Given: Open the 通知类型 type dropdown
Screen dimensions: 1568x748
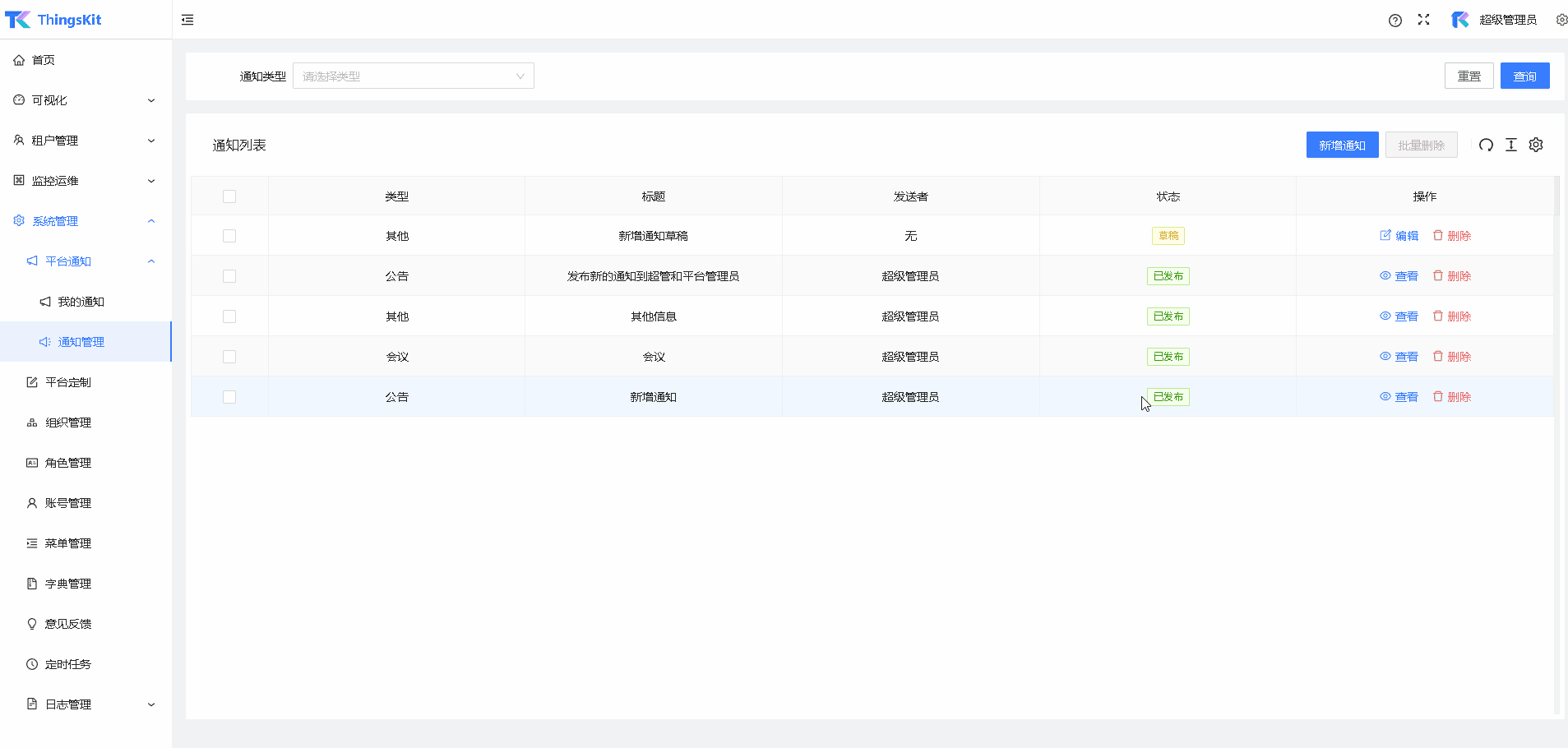Looking at the screenshot, I should [x=413, y=76].
